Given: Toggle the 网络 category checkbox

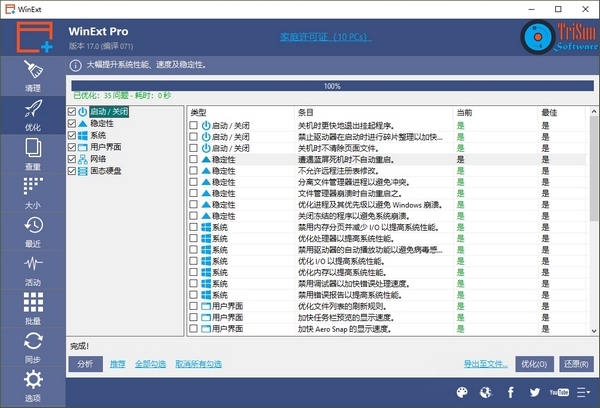Looking at the screenshot, I should point(72,159).
